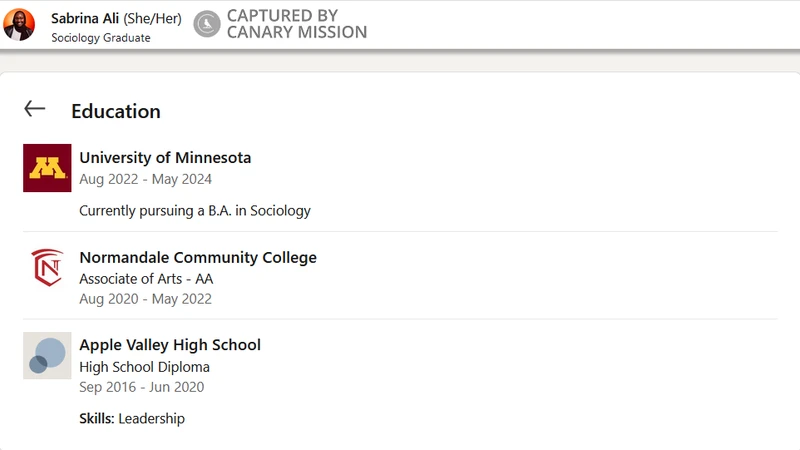Image resolution: width=800 pixels, height=450 pixels.
Task: Open the University of Minnesota school page
Action: point(165,158)
